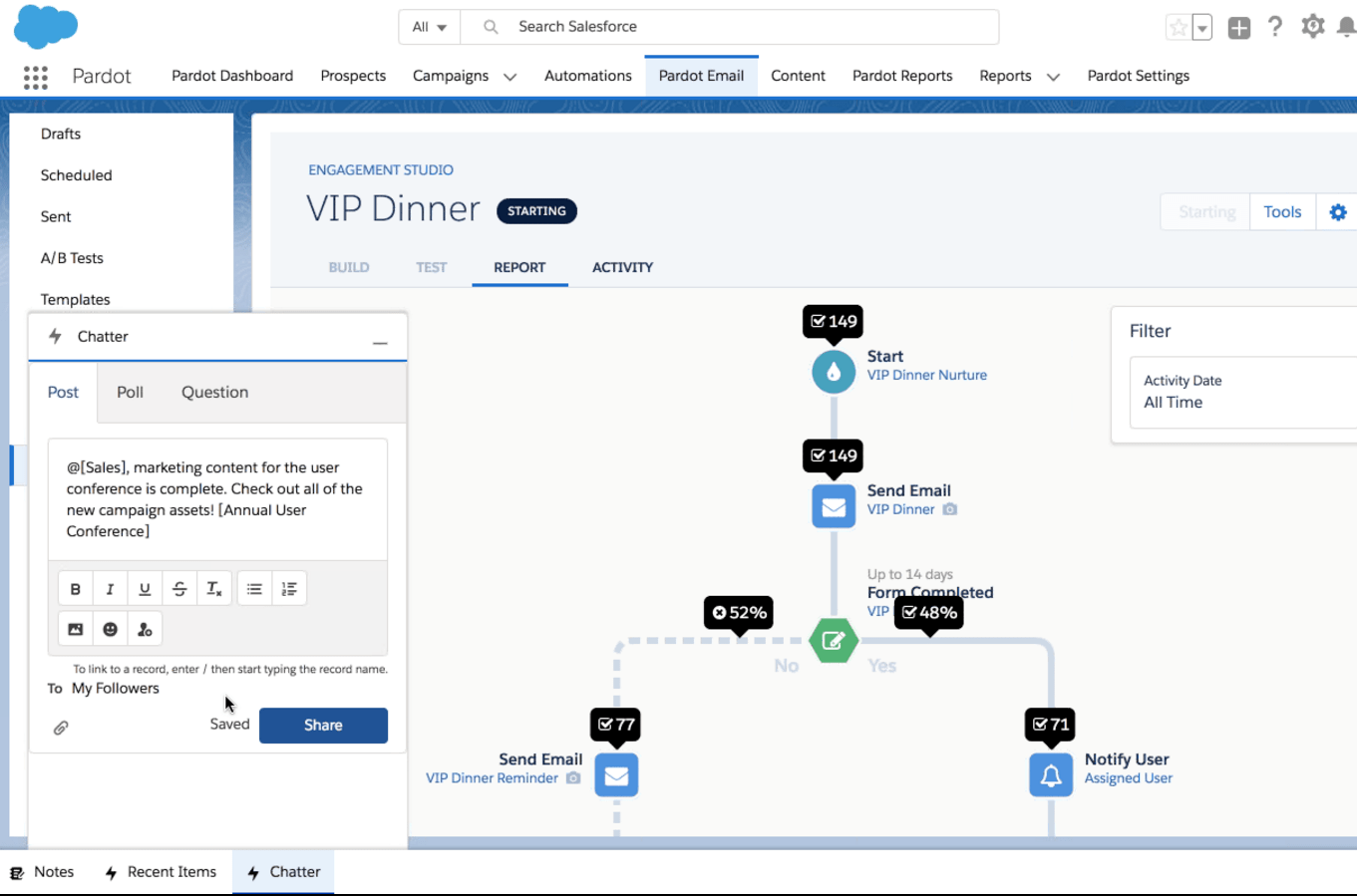This screenshot has height=896, width=1357.
Task: Select the Pardot Email tab
Action: pyautogui.click(x=701, y=76)
